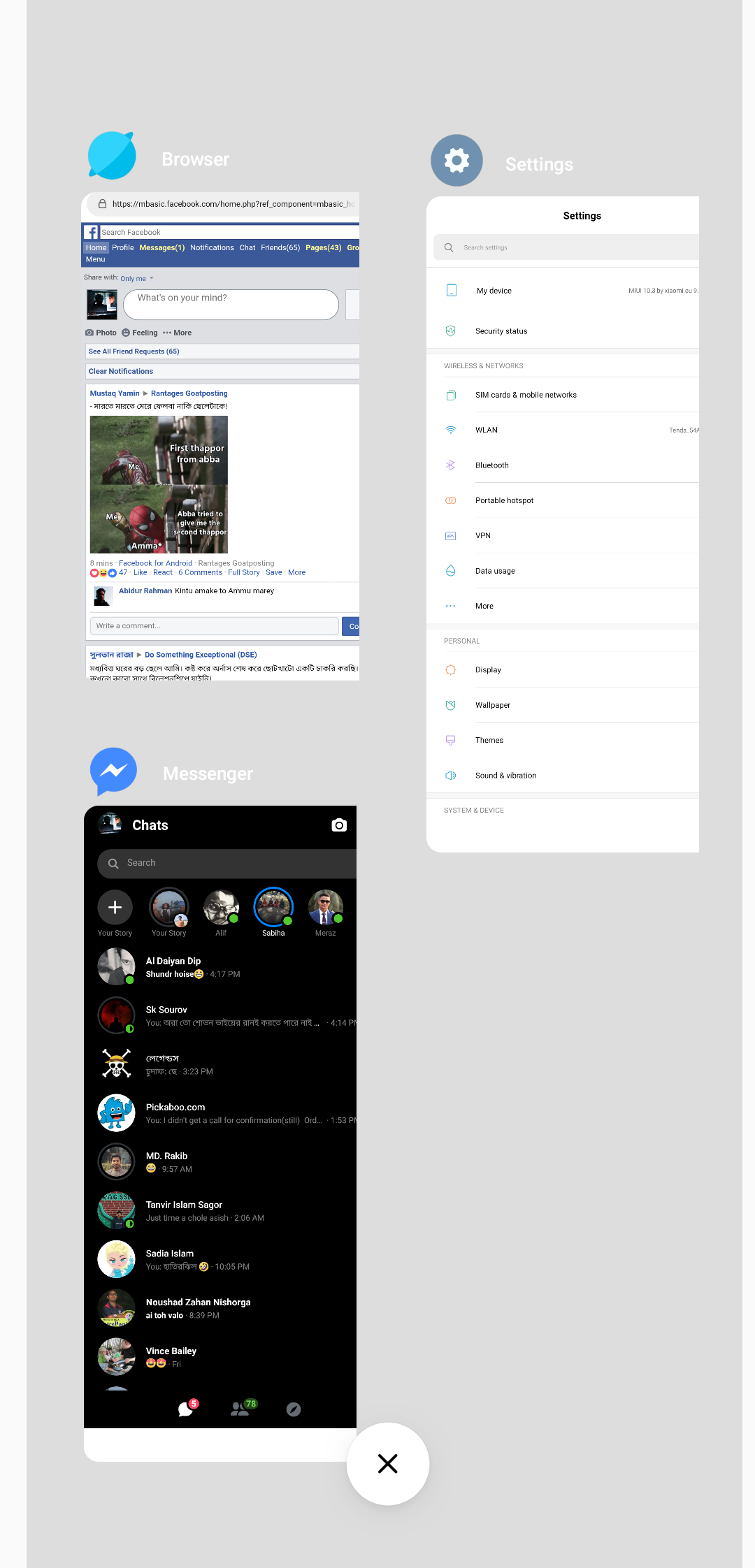The height and width of the screenshot is (1568, 755).
Task: Open the Browser app icon
Action: 112,155
